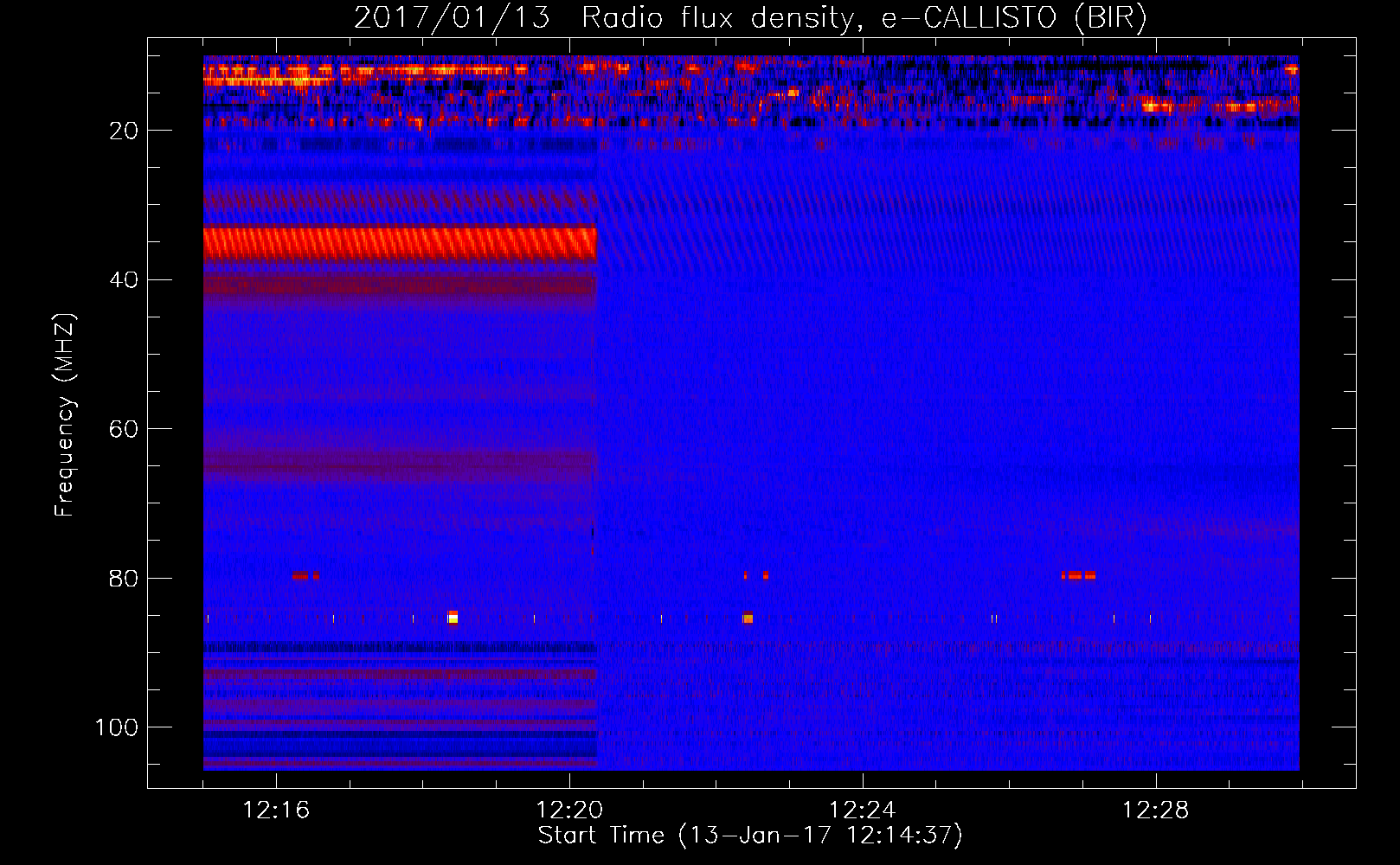Click the "Start Time (13-Jan-17 12:14:37)" label
Viewport: 1400px width, 865px height.
tap(750, 836)
